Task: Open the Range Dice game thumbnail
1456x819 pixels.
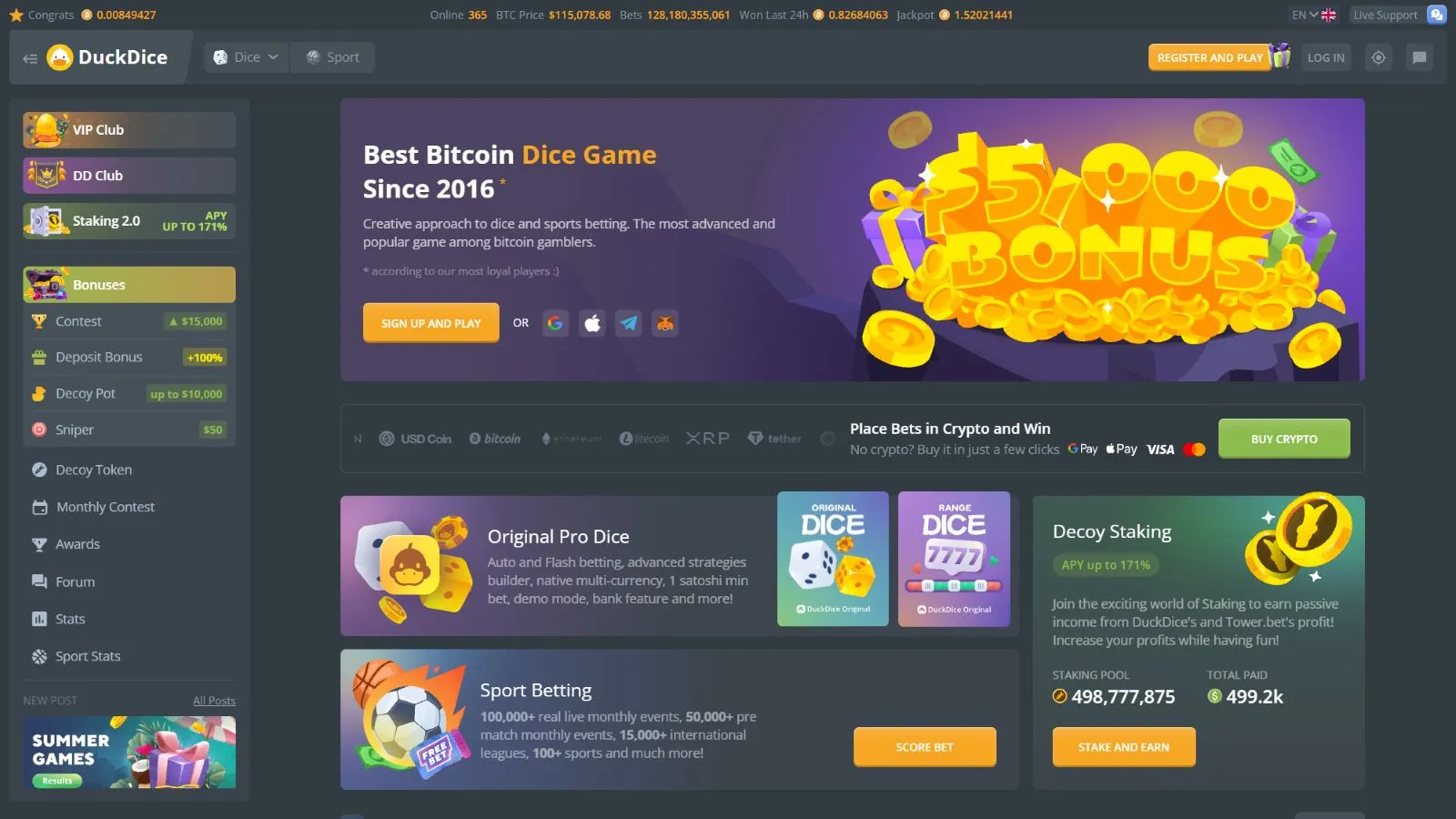Action: click(x=954, y=559)
